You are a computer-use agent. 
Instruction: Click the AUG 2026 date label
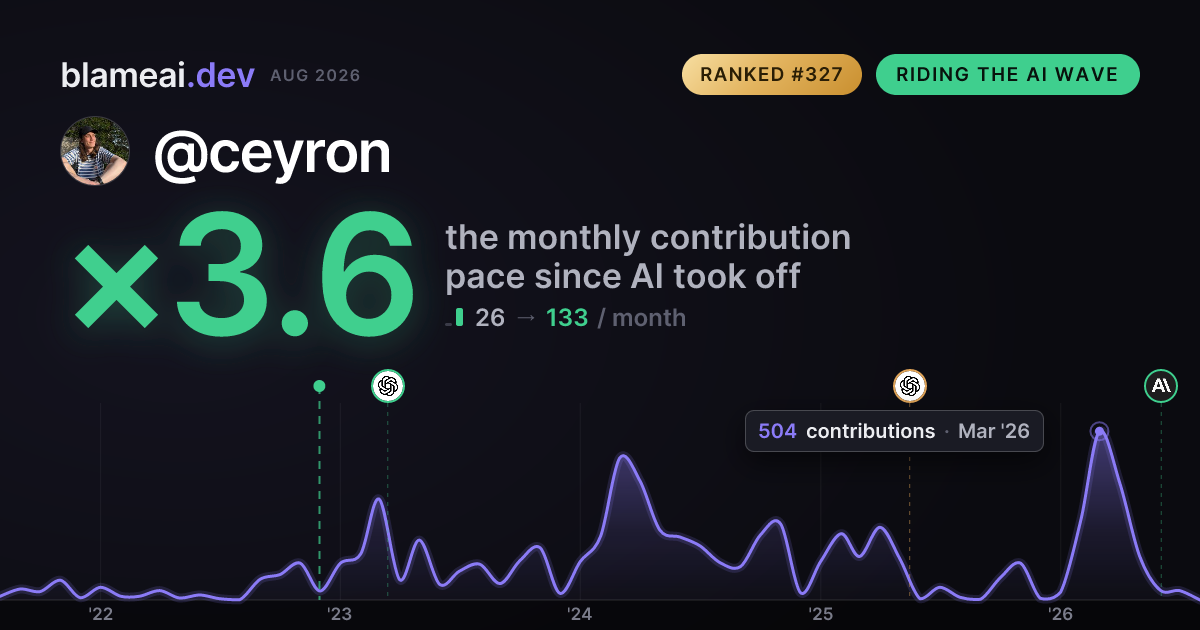point(315,76)
